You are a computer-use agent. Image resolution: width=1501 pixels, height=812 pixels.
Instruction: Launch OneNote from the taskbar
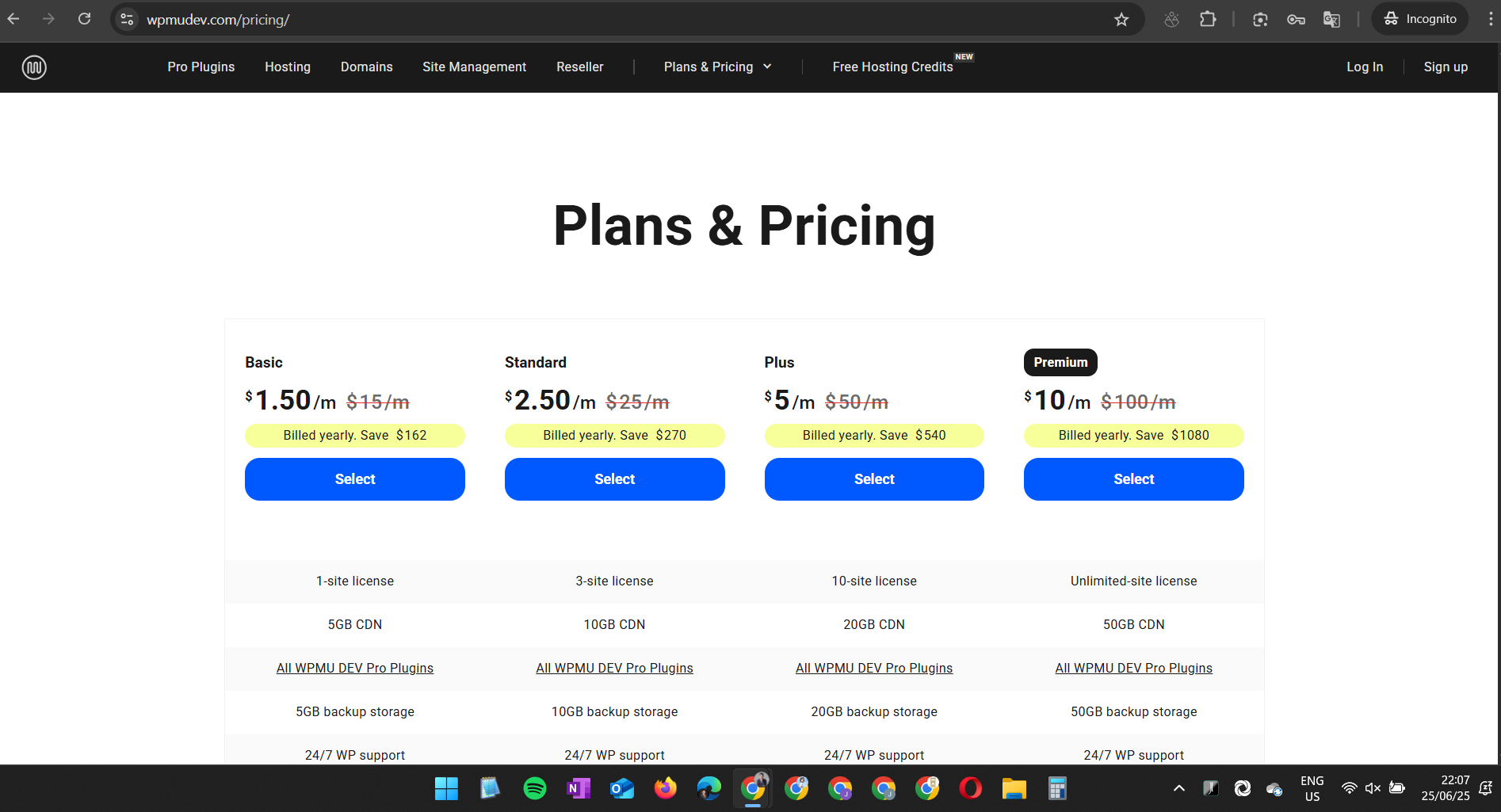click(579, 788)
